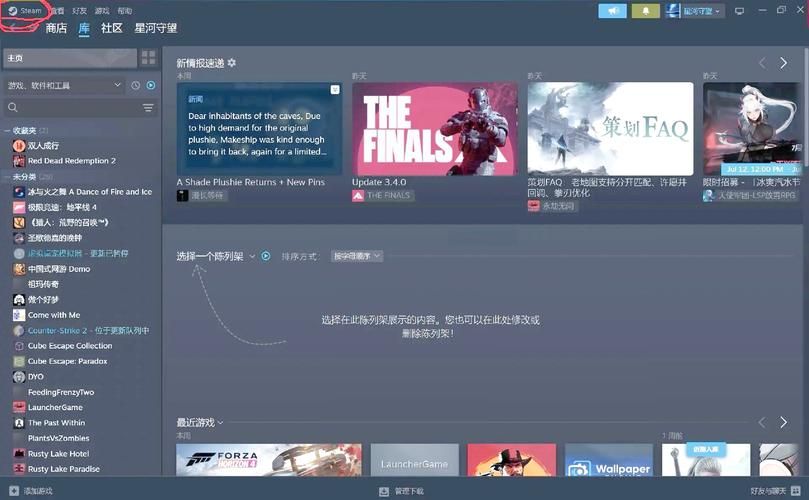Click the announcements megaphone icon
The width and height of the screenshot is (809, 500).
612,11
